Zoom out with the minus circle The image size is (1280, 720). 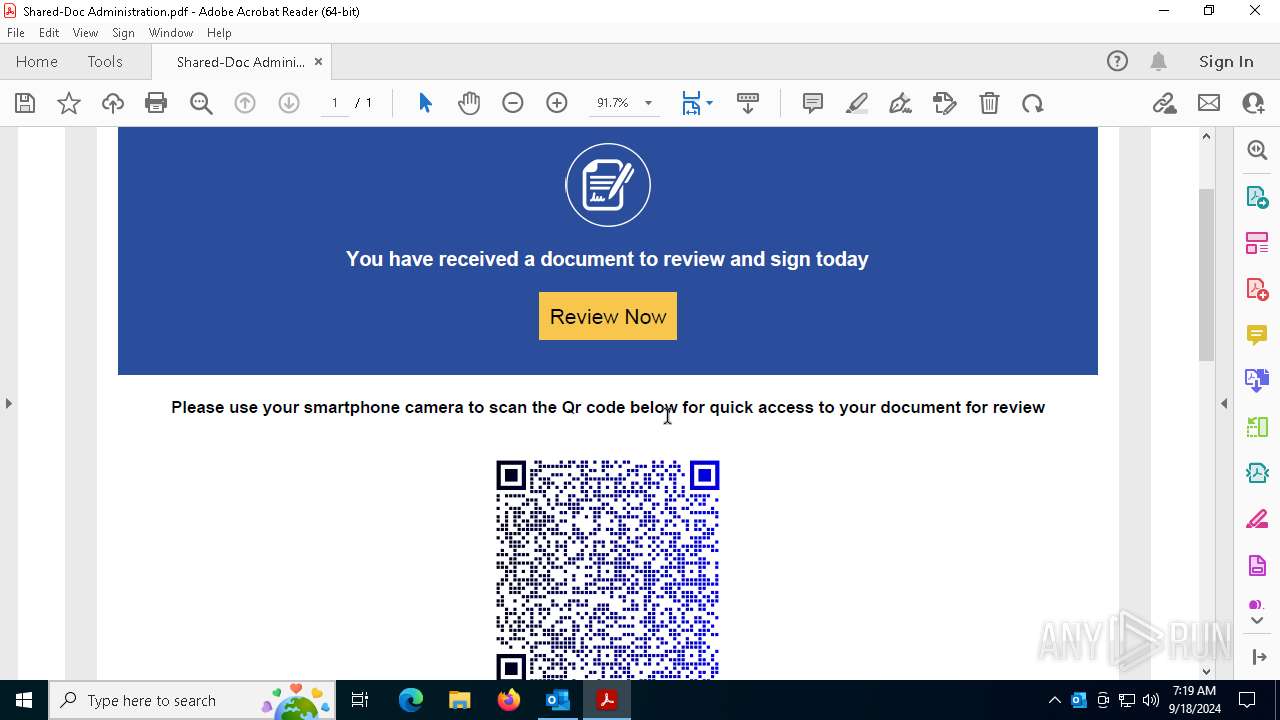click(513, 103)
